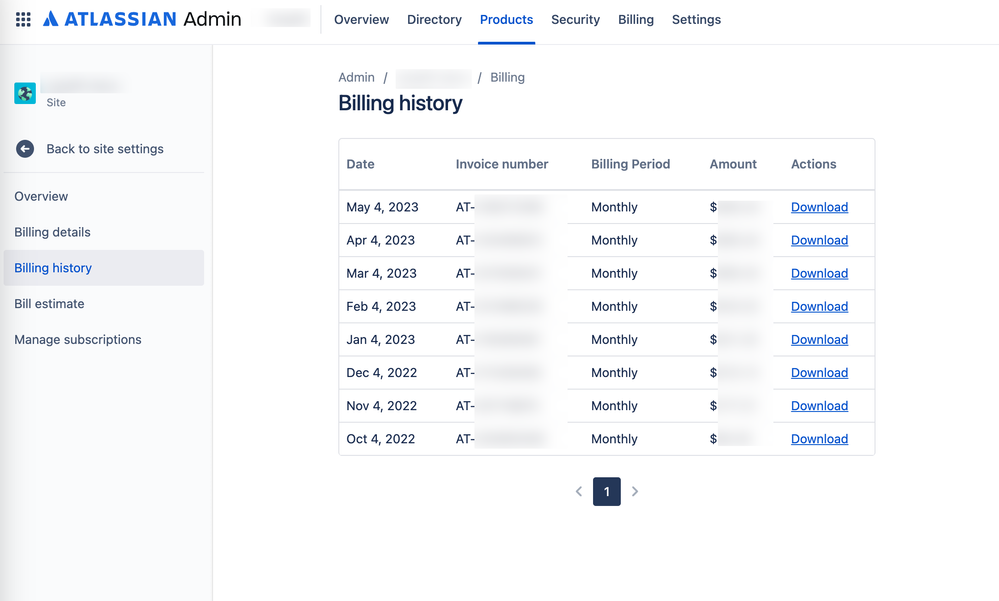Screen dimensions: 999x601
Task: Click the back arrow icon for site settings
Action: click(25, 148)
